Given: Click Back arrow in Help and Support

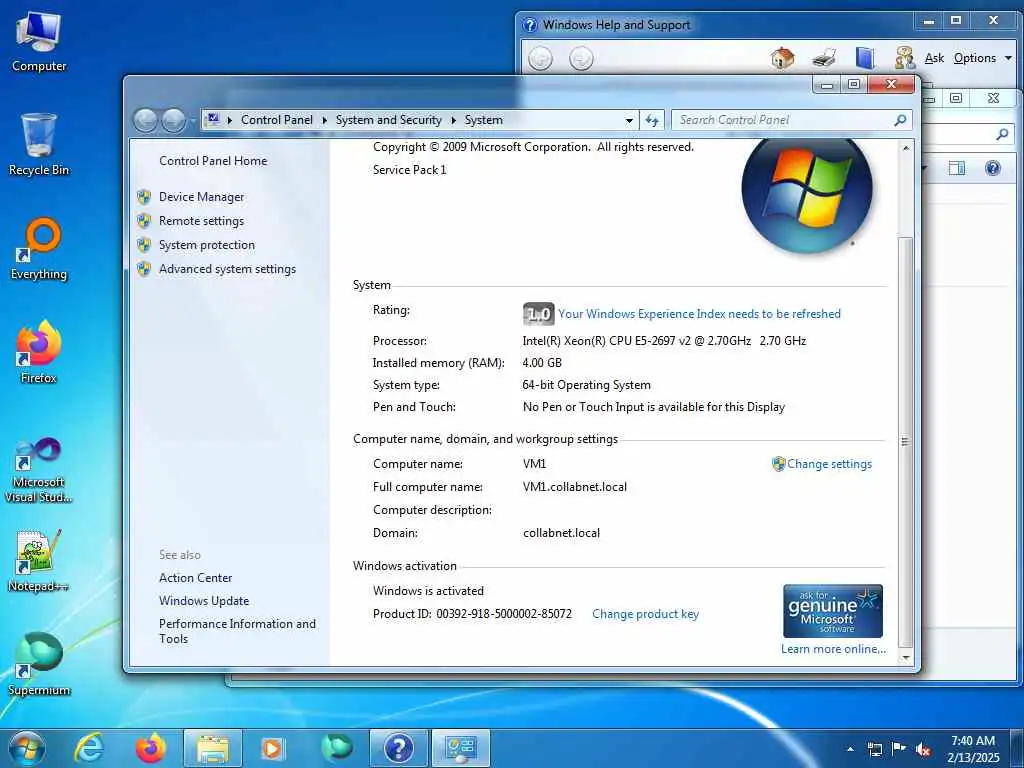Looking at the screenshot, I should click(540, 59).
